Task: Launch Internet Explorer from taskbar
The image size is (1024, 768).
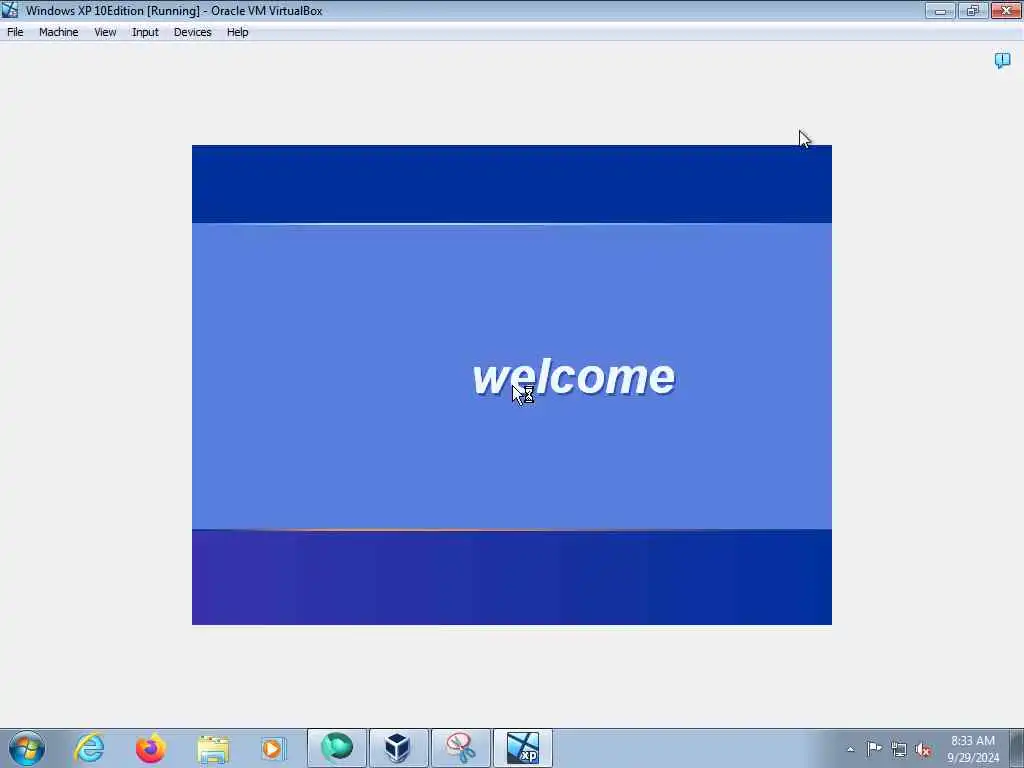Action: [x=89, y=748]
